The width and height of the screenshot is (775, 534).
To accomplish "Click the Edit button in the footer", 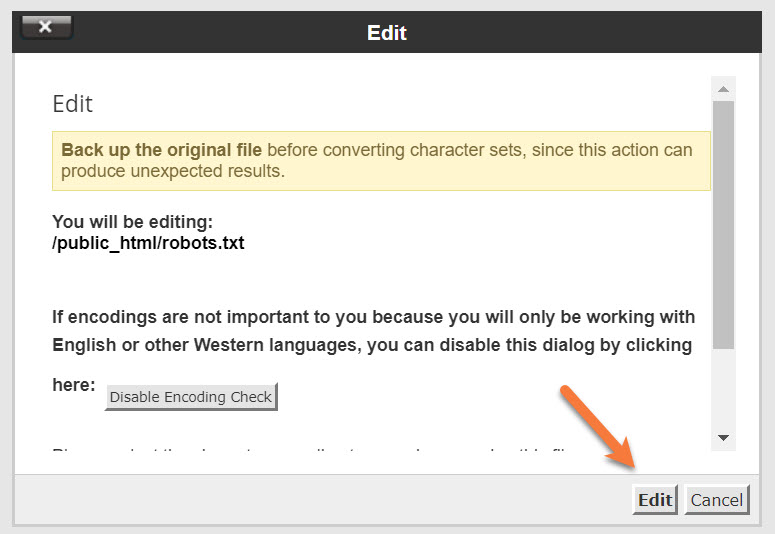I will point(655,500).
